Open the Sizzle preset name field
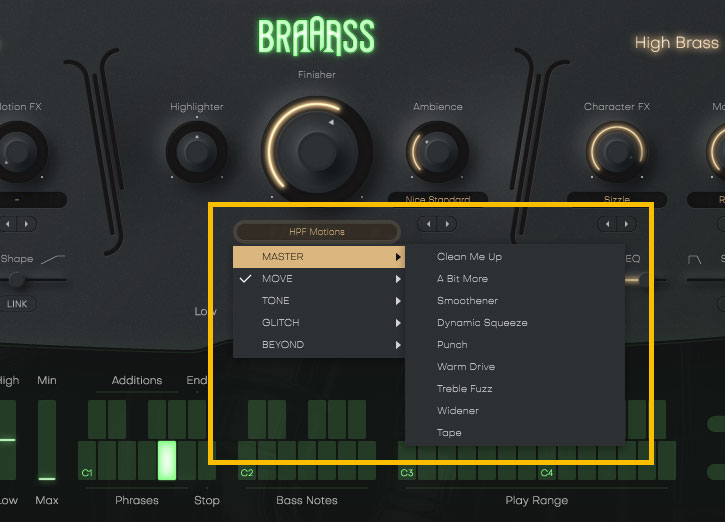 [x=616, y=199]
